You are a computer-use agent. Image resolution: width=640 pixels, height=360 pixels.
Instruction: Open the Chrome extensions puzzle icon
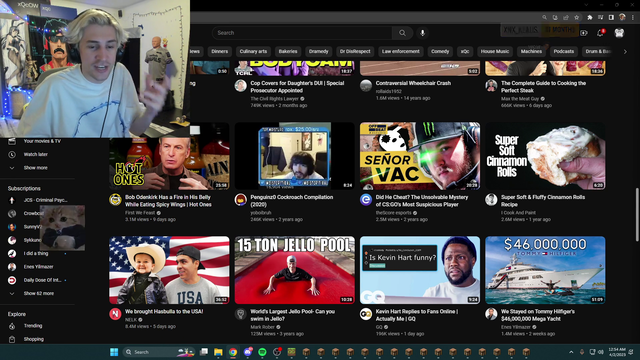[x=589, y=18]
